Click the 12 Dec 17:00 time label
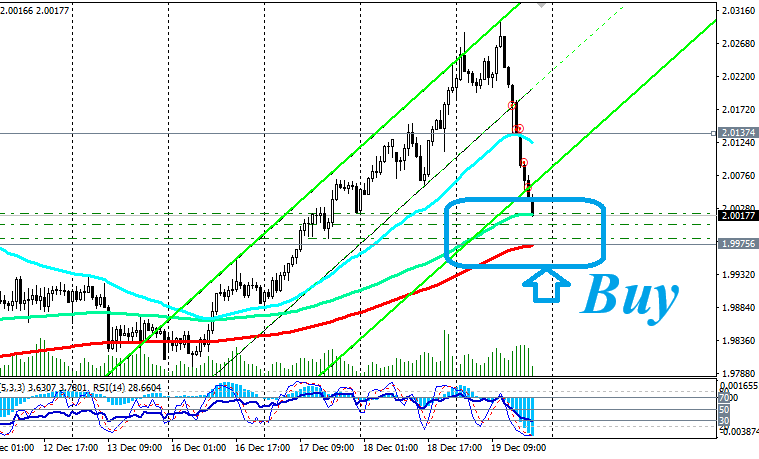The image size is (759, 459). 70,447
